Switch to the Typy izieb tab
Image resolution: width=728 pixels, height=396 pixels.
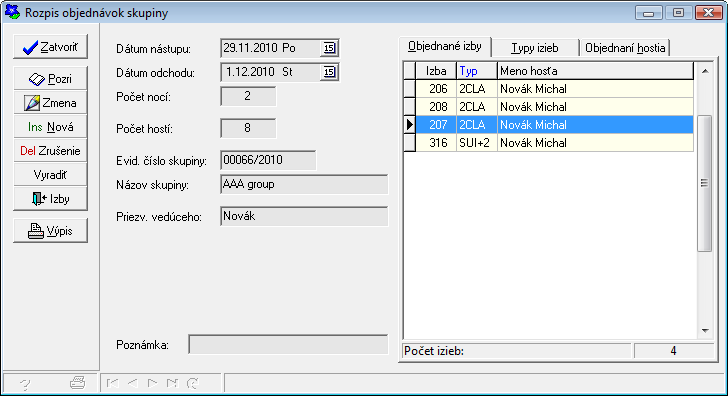click(535, 48)
